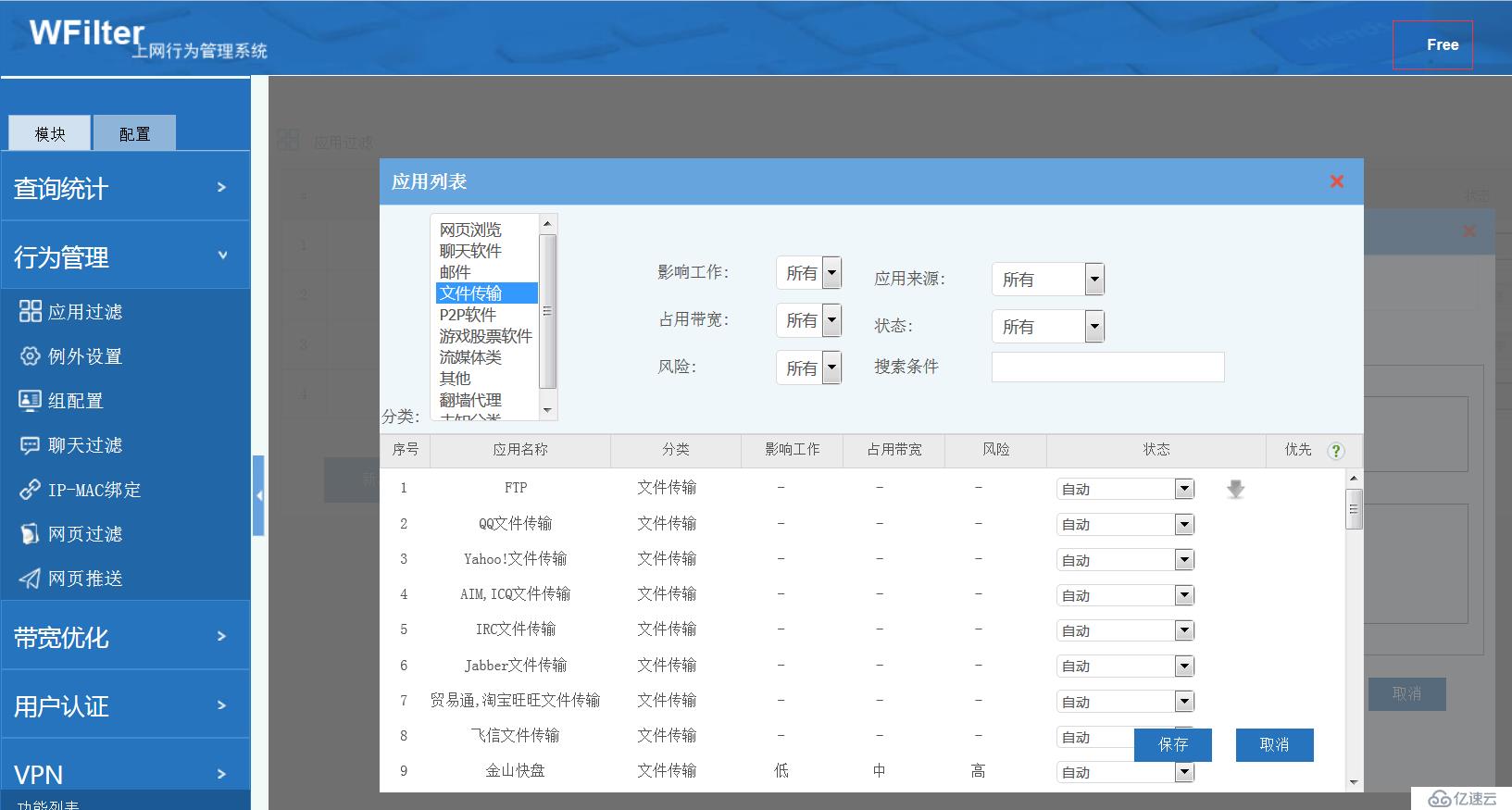Click the category list scrollbar down arrow

[547, 410]
